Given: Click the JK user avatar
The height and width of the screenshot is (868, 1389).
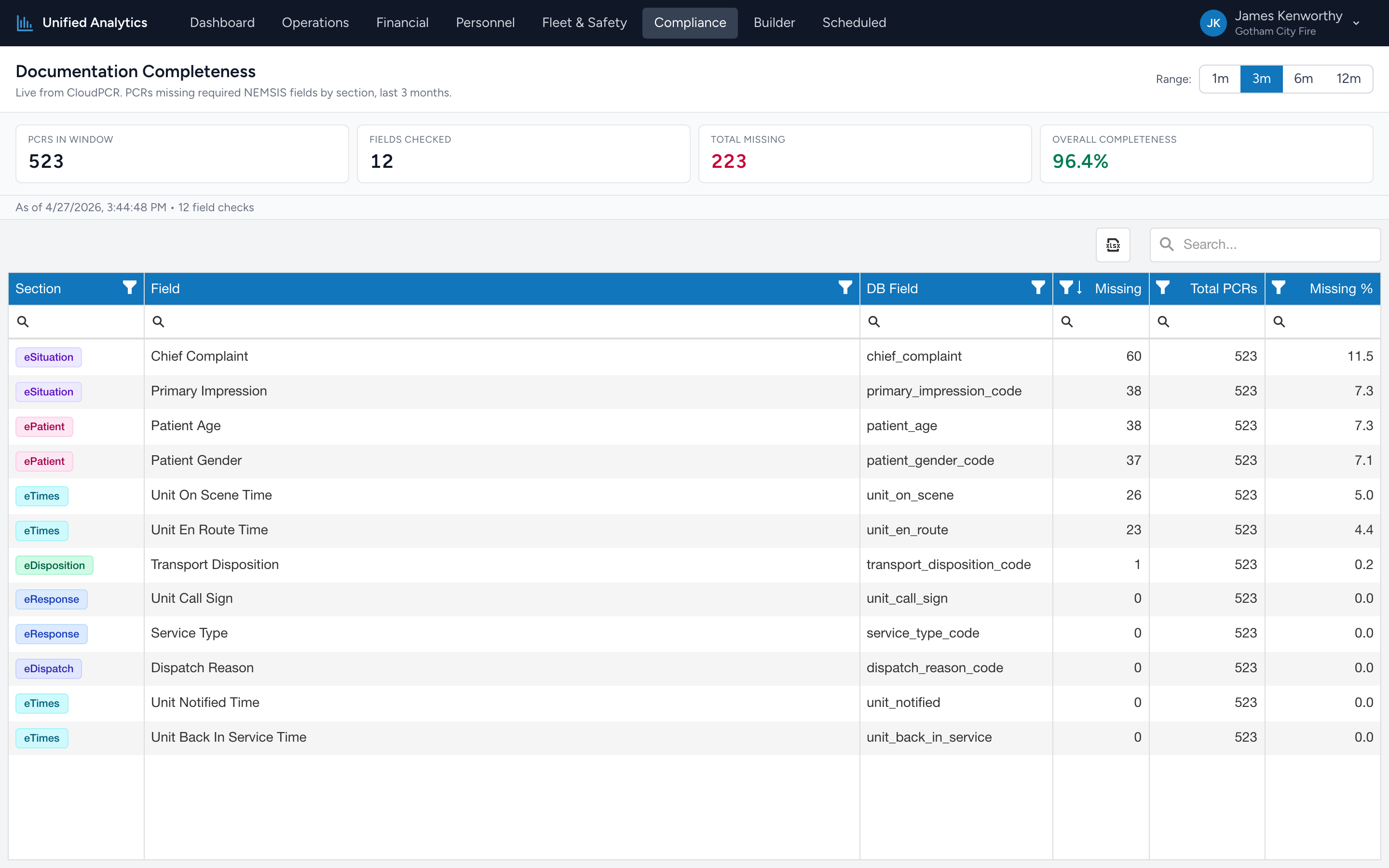Looking at the screenshot, I should point(1213,23).
